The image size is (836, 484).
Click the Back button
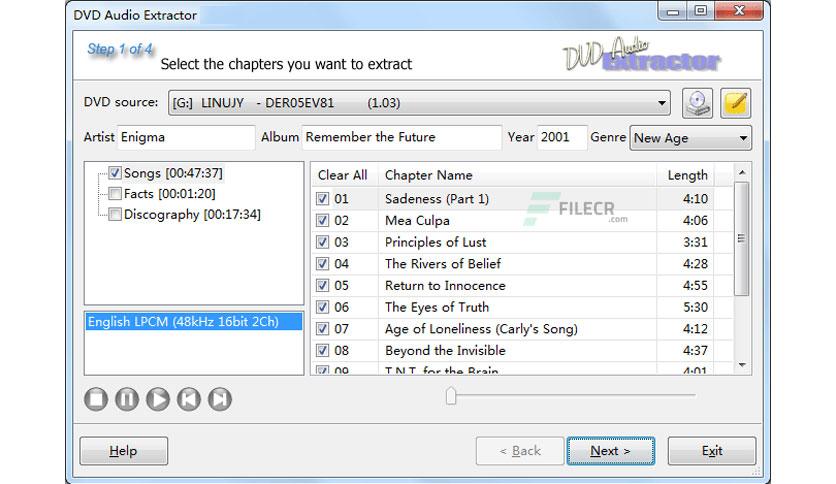click(520, 451)
